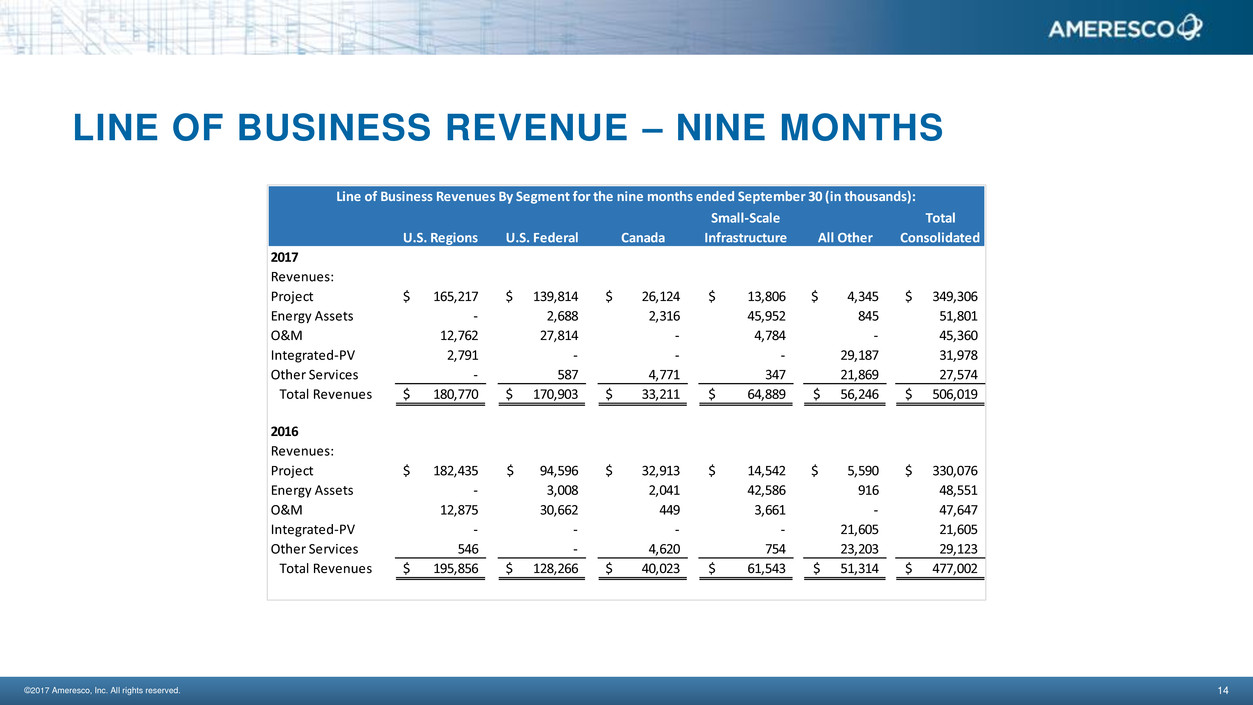
Task: Click the Ameresco copyright notice in footer
Action: (x=101, y=690)
